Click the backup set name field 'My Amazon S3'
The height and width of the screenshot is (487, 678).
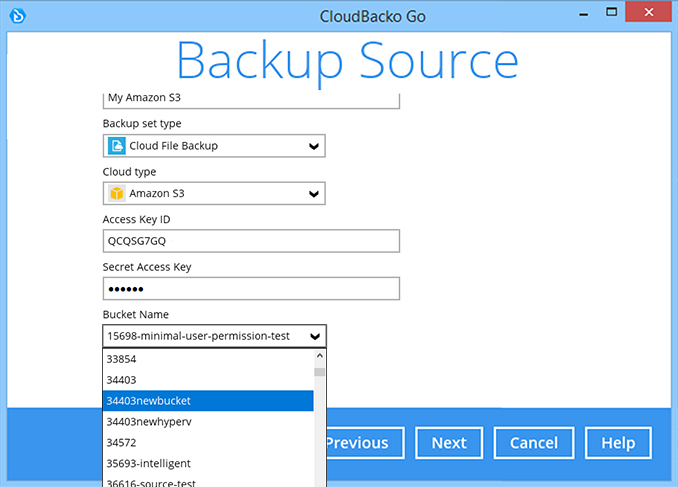pyautogui.click(x=251, y=99)
